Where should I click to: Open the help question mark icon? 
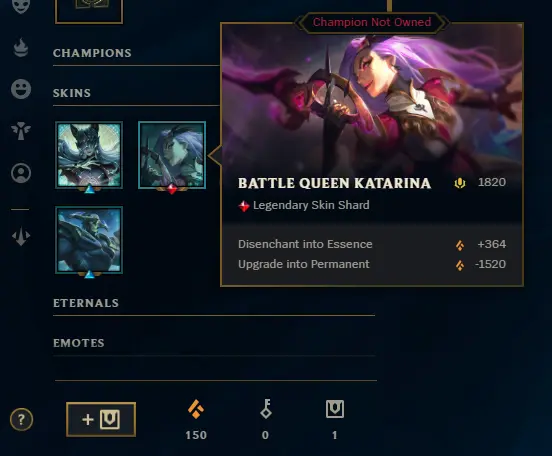coord(21,419)
